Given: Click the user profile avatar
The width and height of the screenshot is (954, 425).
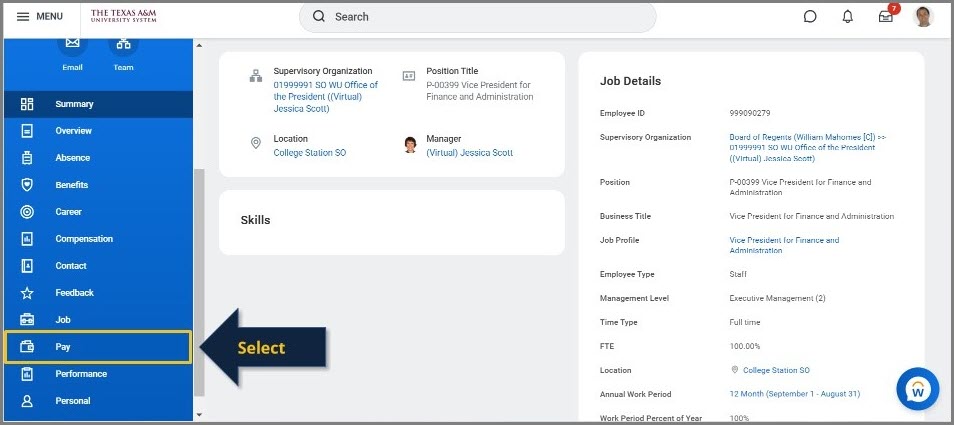Looking at the screenshot, I should 923,17.
